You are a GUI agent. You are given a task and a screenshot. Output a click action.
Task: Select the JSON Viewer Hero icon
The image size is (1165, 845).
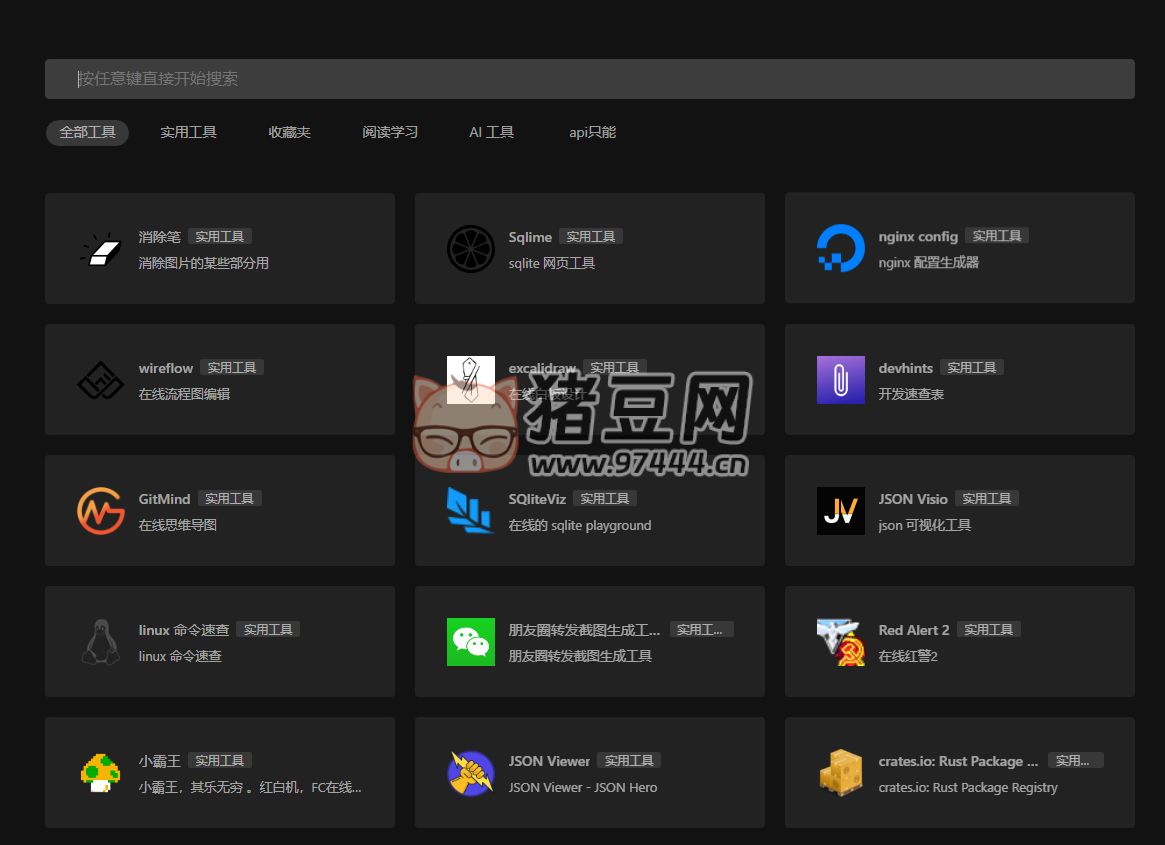(470, 772)
